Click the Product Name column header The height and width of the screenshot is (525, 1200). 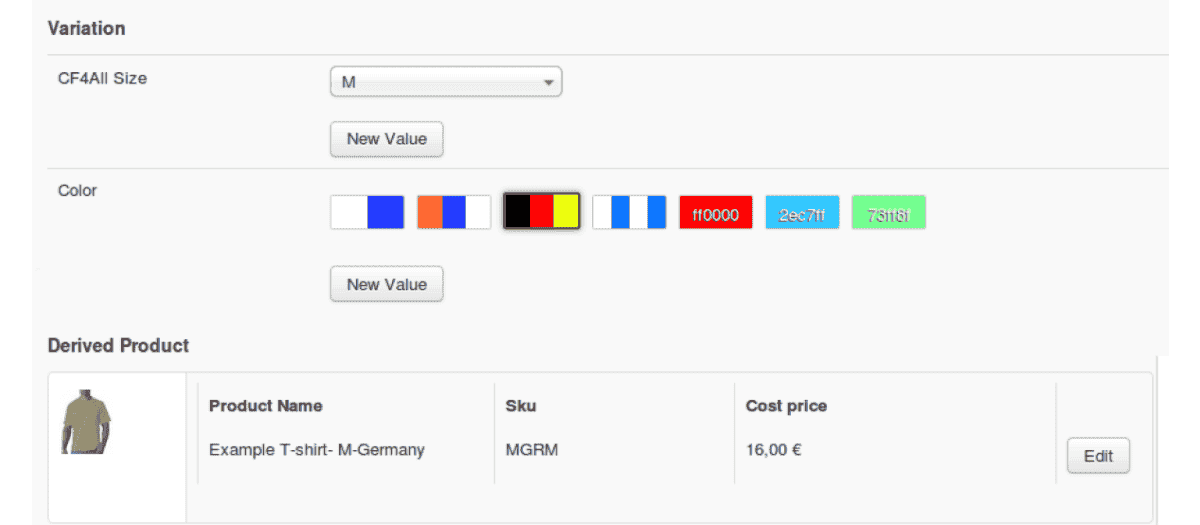pos(265,406)
